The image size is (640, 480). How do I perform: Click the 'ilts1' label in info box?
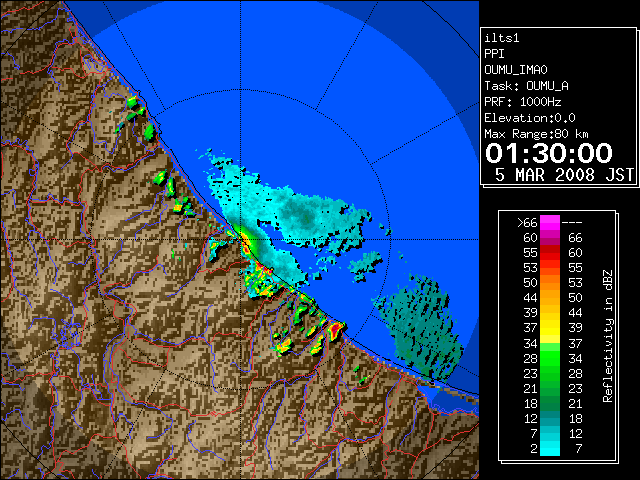(502, 38)
